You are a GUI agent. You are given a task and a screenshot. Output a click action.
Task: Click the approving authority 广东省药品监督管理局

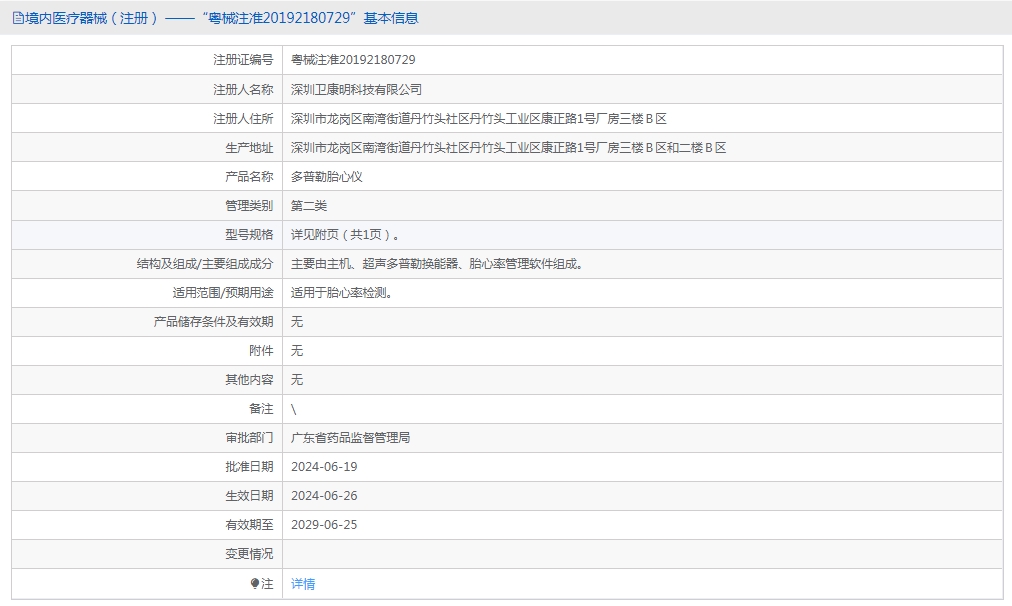tap(350, 438)
